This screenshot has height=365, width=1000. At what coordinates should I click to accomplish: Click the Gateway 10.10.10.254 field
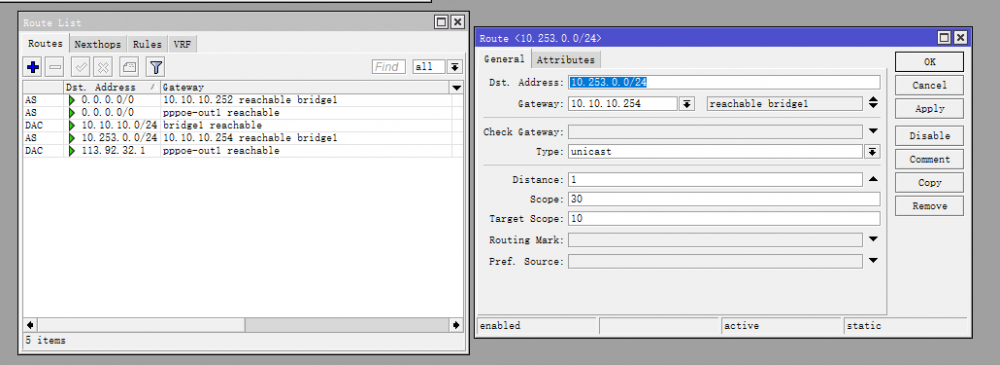pos(622,103)
